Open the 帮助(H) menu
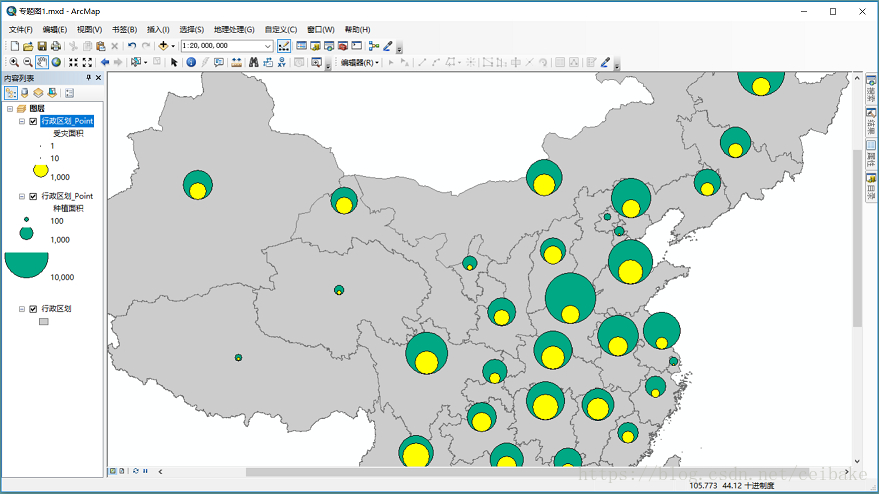Image resolution: width=879 pixels, height=494 pixels. tap(357, 30)
